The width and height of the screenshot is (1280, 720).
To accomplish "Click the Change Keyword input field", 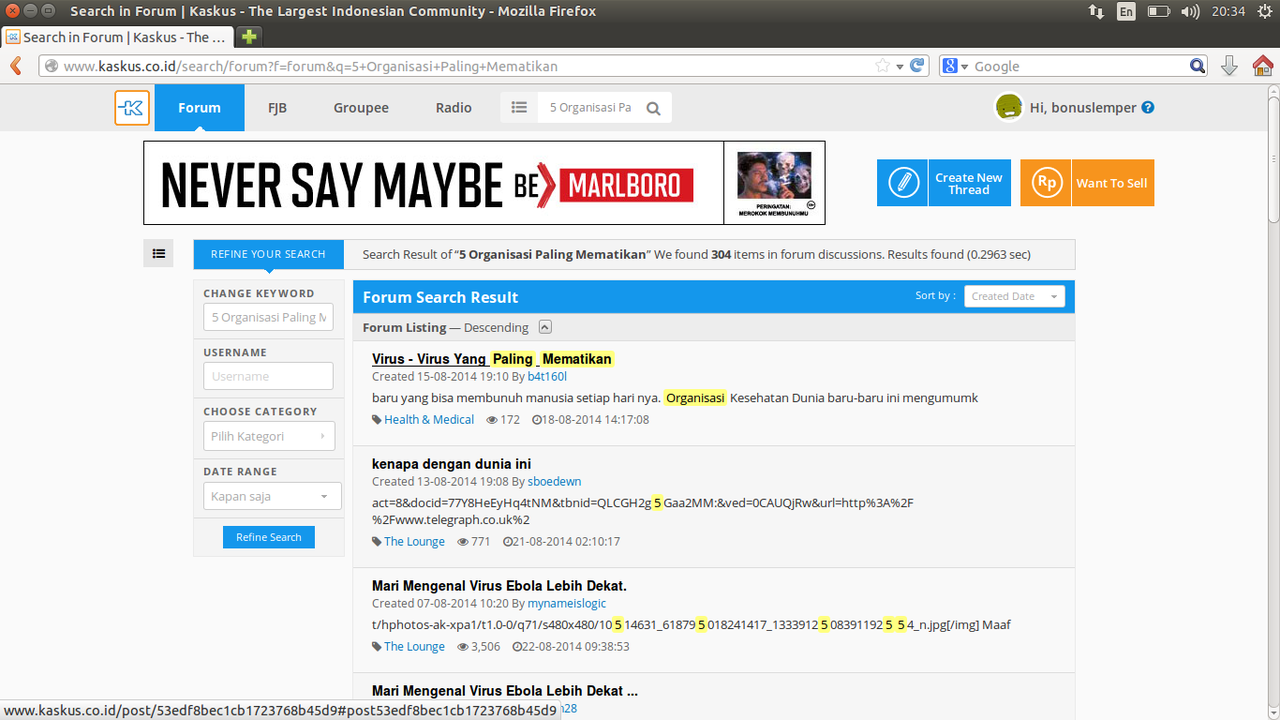I will (x=268, y=317).
